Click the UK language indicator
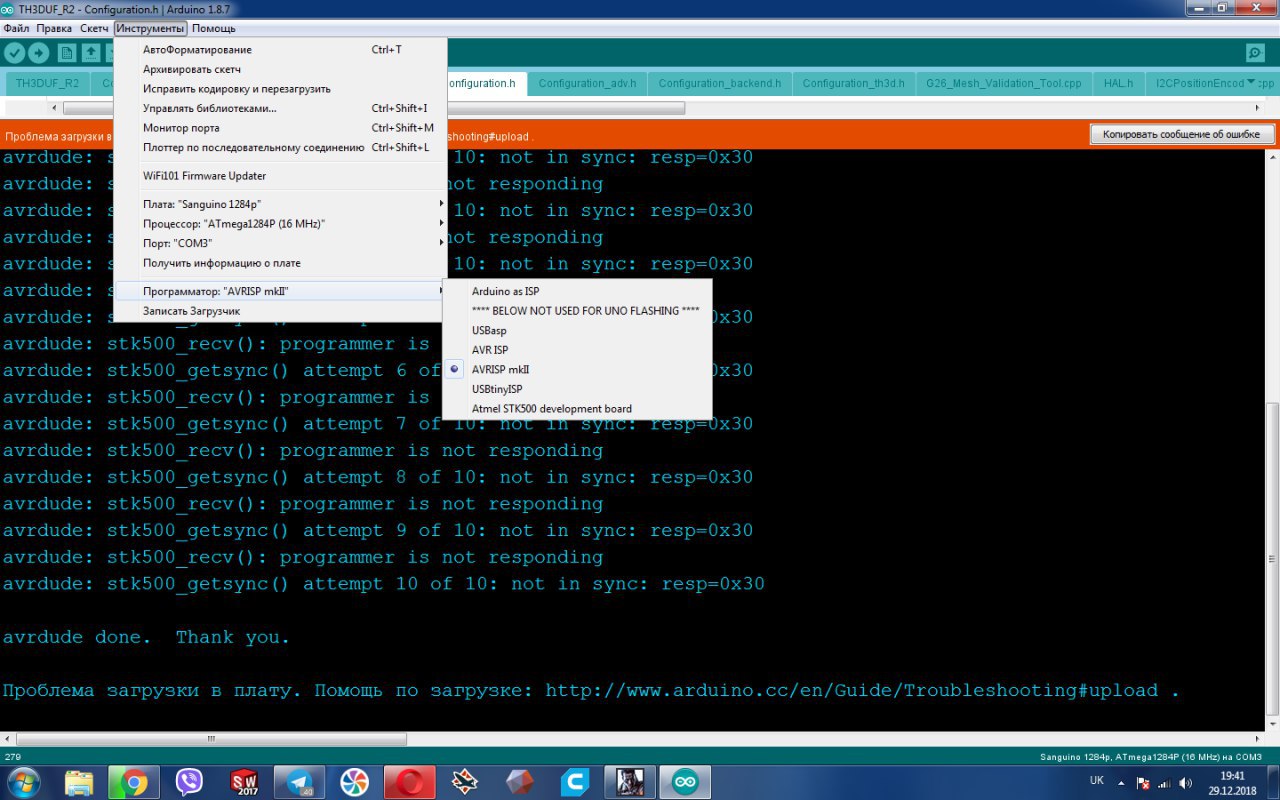Viewport: 1280px width, 800px height. (x=1096, y=780)
